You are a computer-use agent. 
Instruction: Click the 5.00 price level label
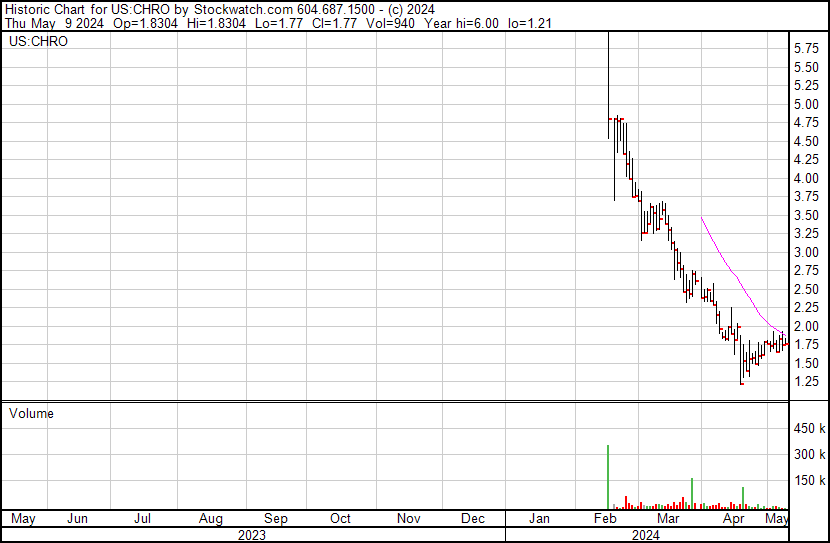pyautogui.click(x=806, y=104)
